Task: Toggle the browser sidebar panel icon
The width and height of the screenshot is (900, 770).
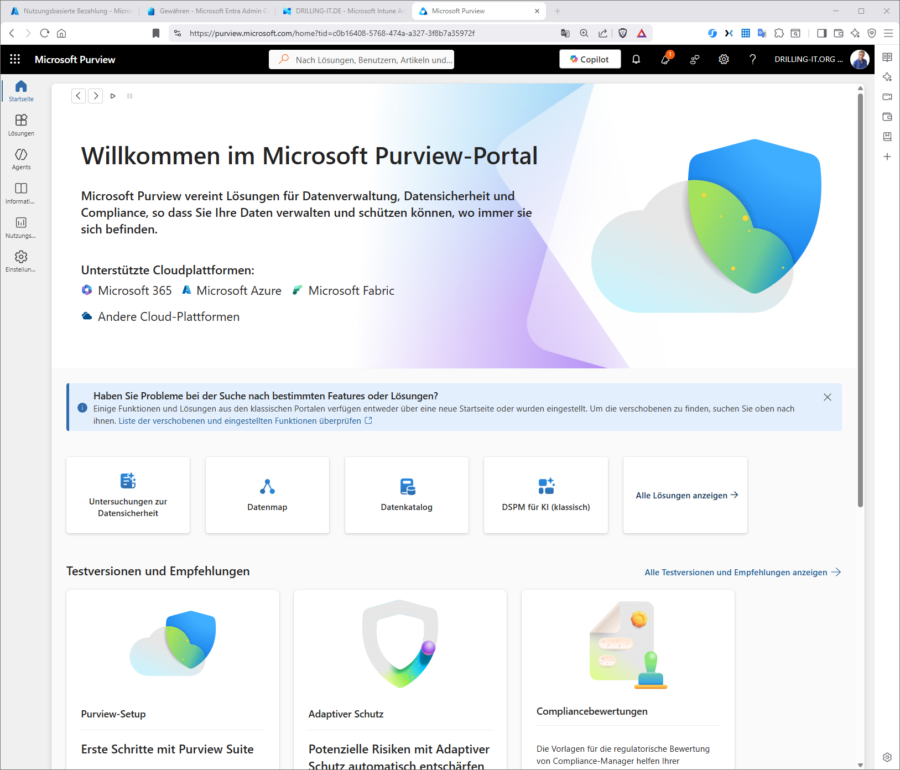Action: [822, 33]
